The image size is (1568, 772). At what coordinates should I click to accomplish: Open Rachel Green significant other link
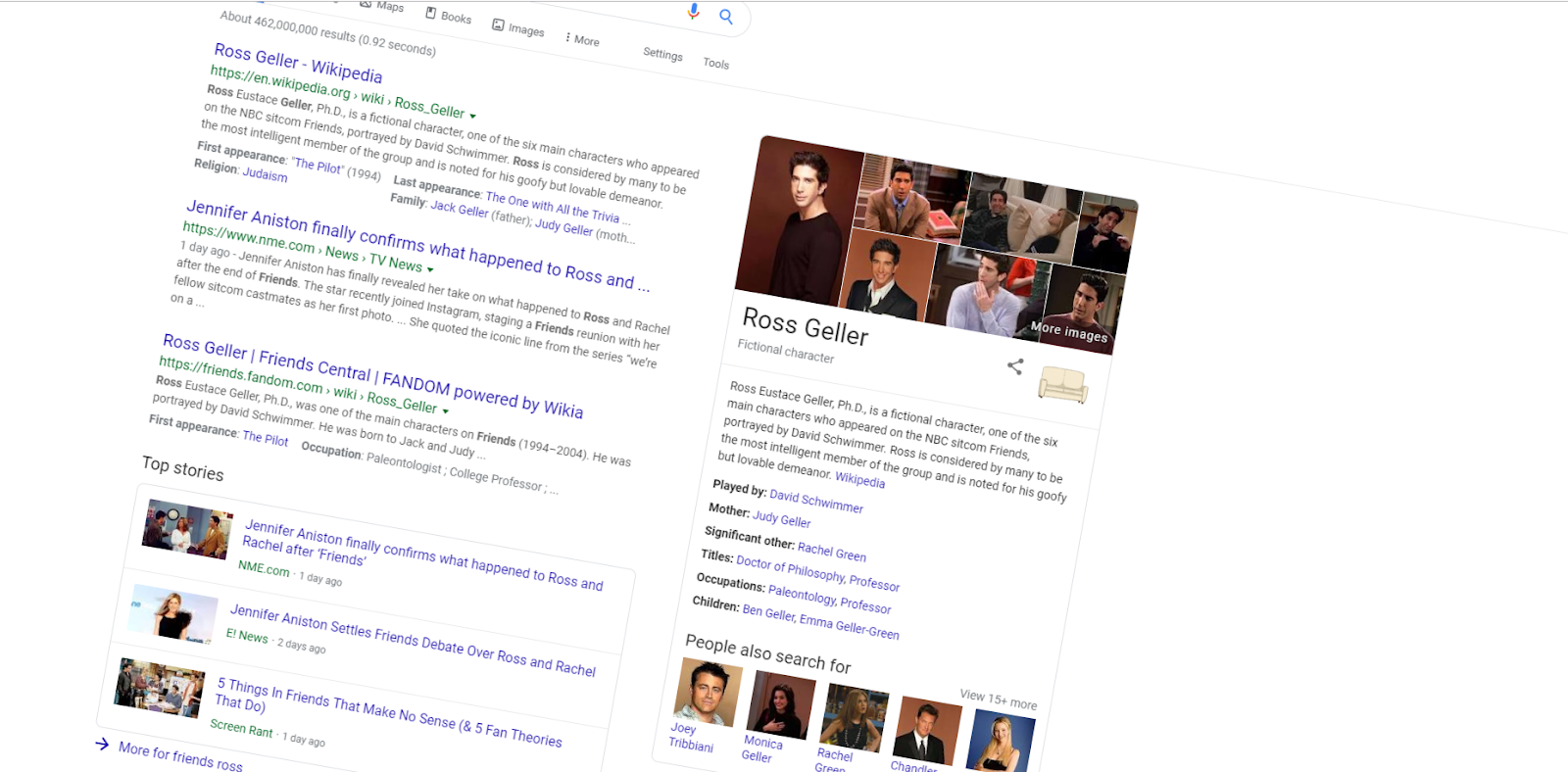[831, 553]
